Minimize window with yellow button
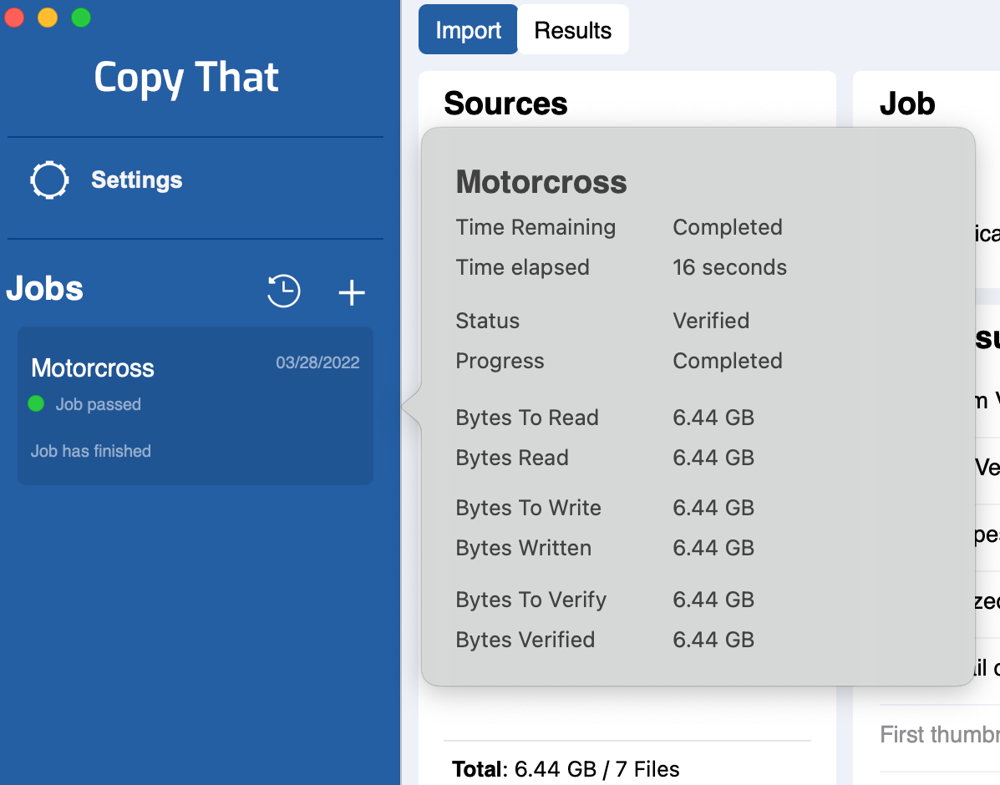 (47, 17)
